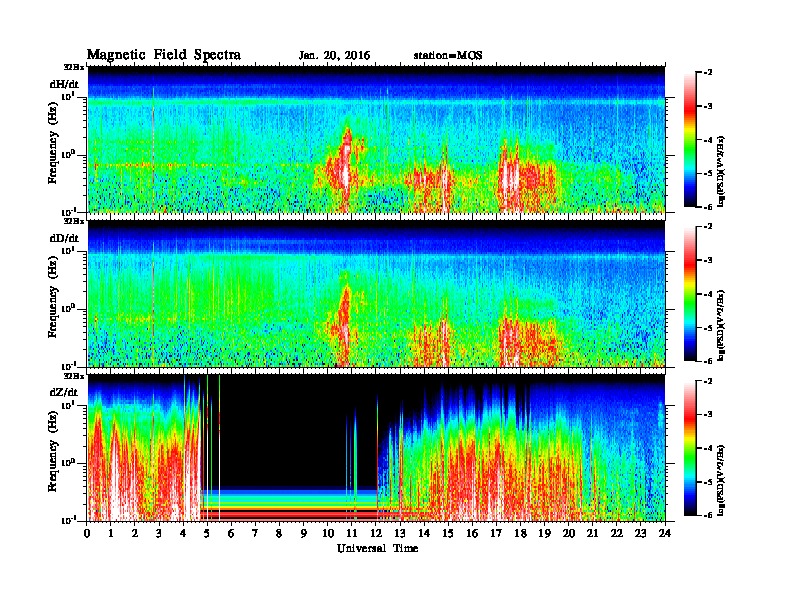Select the "16" Universal Time tick
This screenshot has height=612, width=792.
[x=472, y=534]
